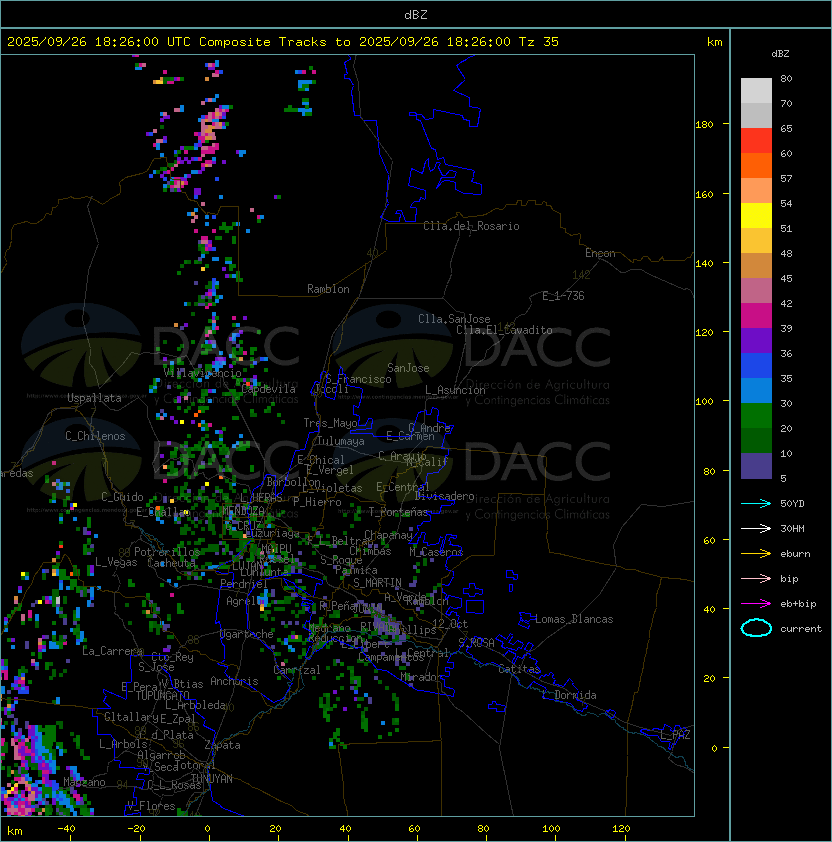Click the Catitas place label
This screenshot has height=842, width=832.
pos(519,669)
